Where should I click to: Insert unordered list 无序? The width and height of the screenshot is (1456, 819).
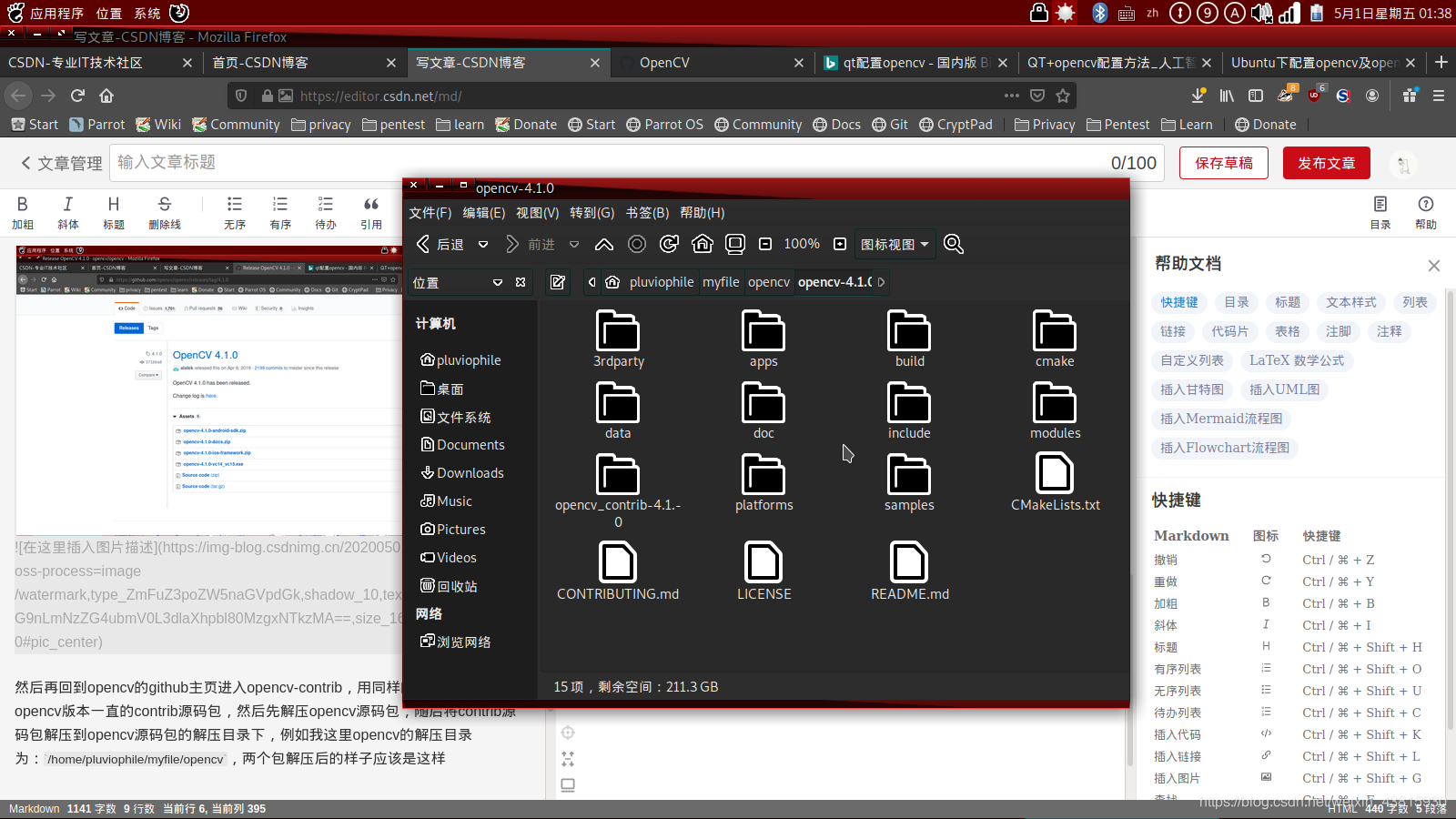(235, 213)
